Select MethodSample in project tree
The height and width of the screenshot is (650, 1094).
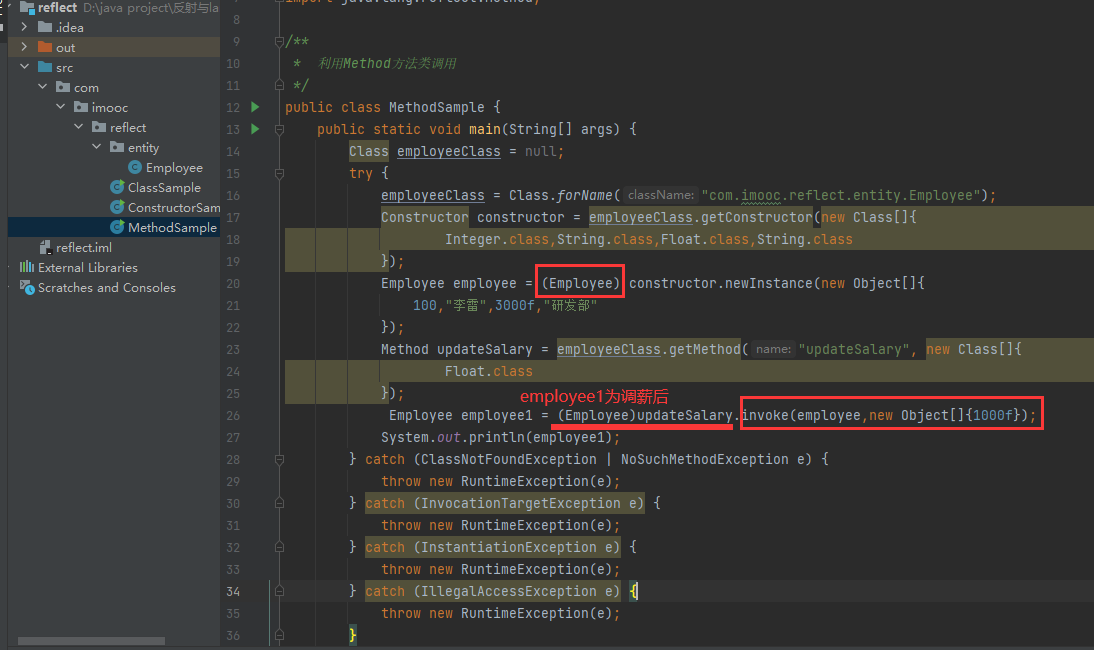click(172, 228)
